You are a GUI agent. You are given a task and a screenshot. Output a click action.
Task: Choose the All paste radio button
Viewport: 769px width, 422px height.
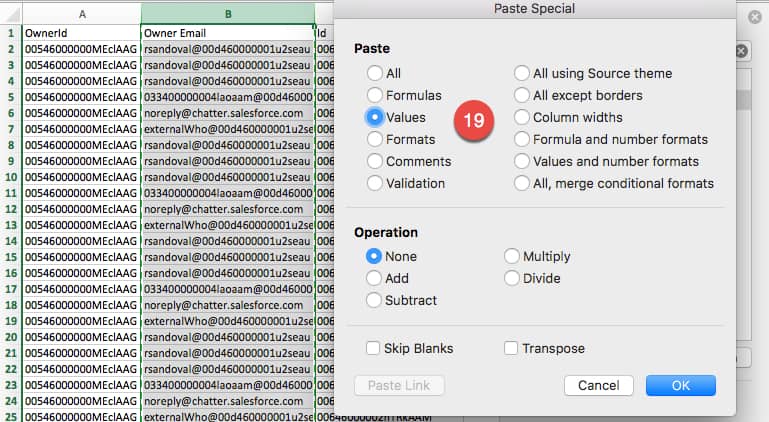[x=376, y=73]
